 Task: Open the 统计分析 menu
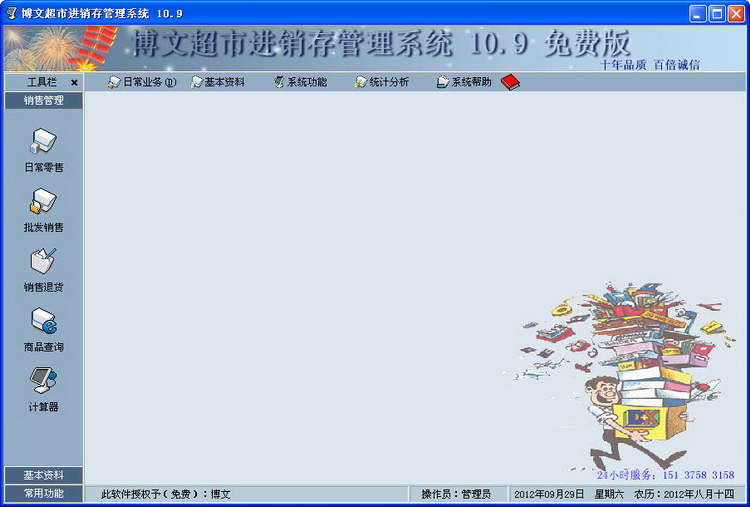point(382,82)
